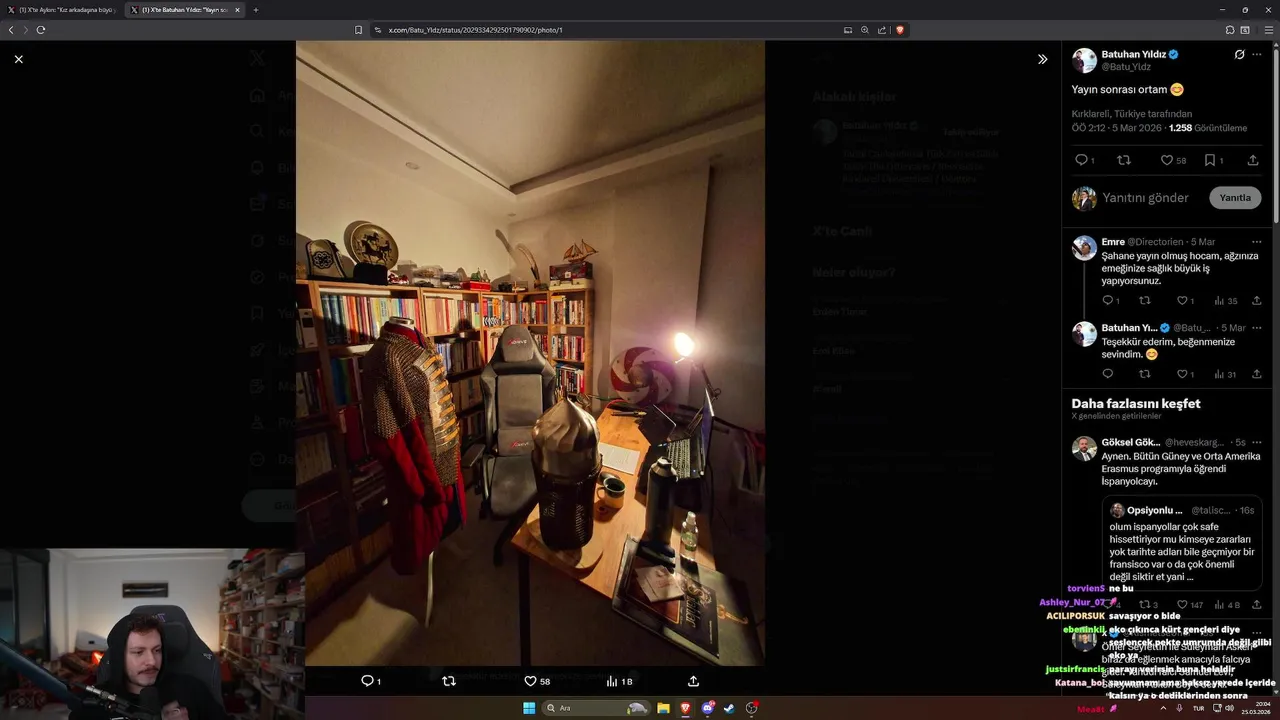The height and width of the screenshot is (720, 1280).
Task: View analytics of Emre's comment showing 35
Action: 1225,301
